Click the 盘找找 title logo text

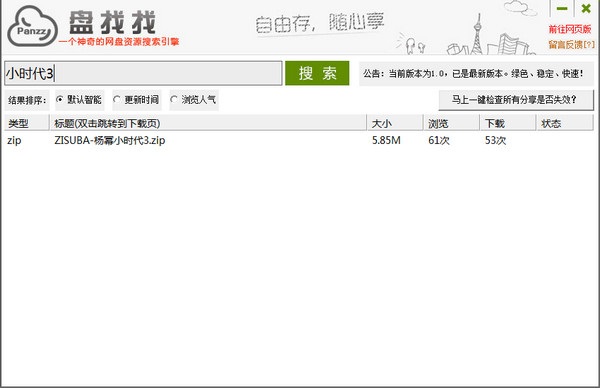[x=112, y=22]
